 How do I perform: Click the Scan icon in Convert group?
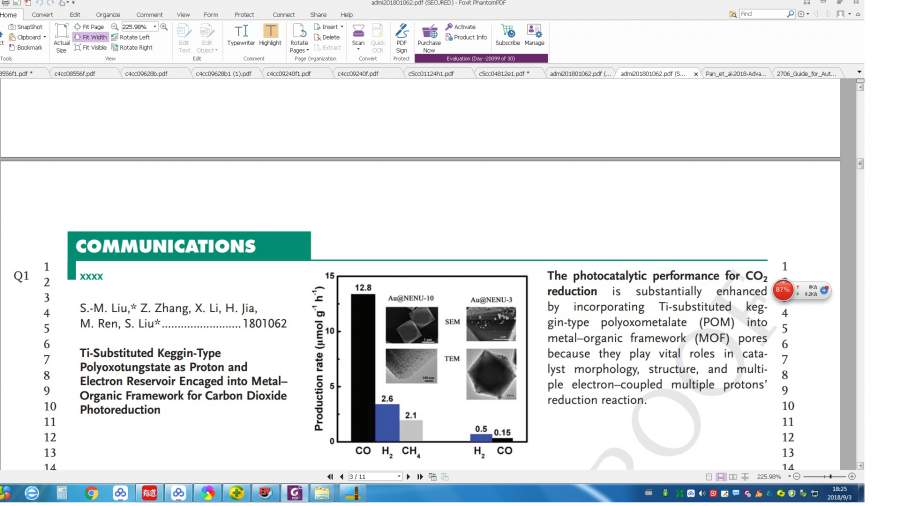[x=358, y=35]
